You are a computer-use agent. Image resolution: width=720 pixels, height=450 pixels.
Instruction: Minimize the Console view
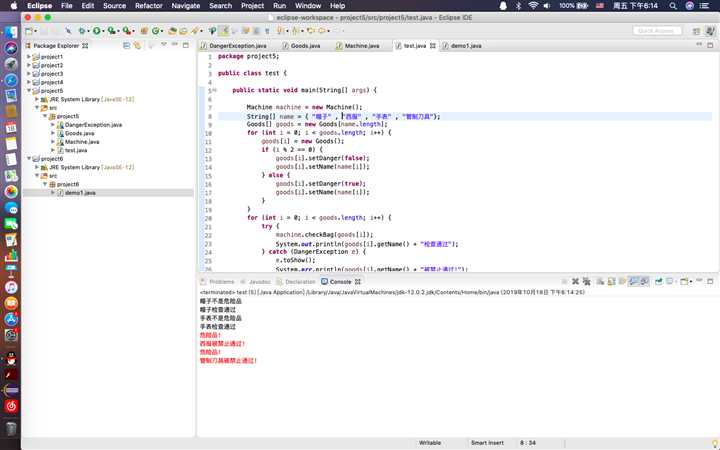(x=699, y=281)
